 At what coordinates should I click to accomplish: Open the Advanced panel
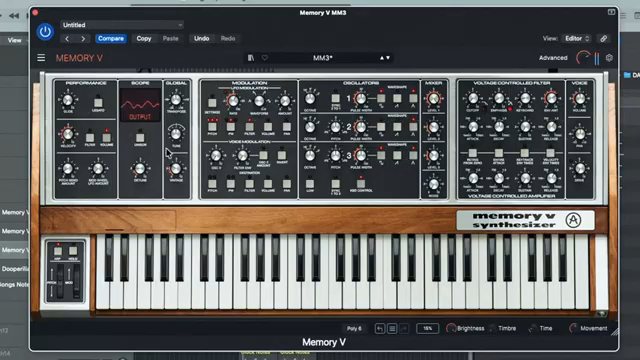point(553,58)
